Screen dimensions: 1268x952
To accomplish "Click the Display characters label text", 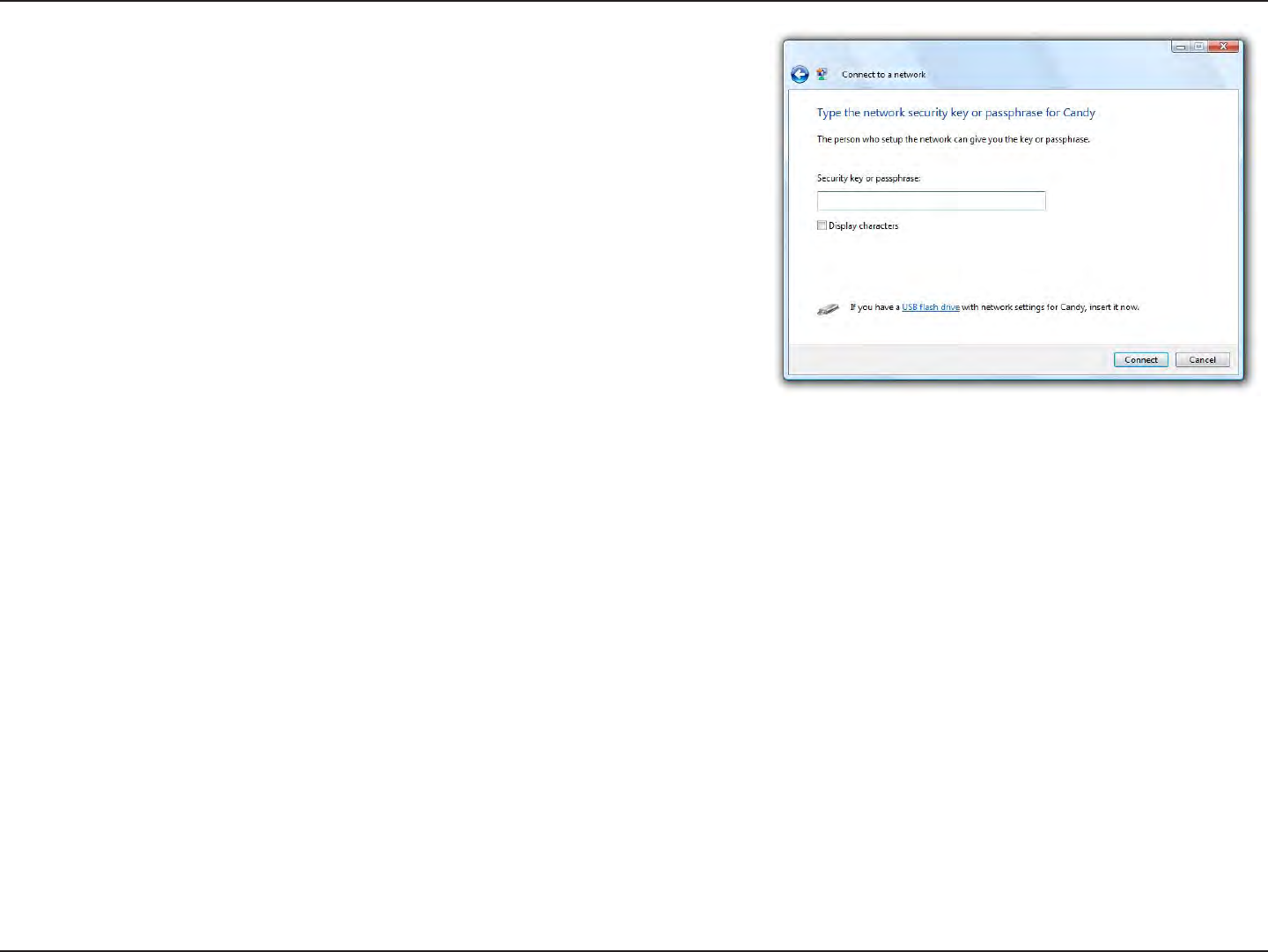I will pyautogui.click(x=863, y=226).
